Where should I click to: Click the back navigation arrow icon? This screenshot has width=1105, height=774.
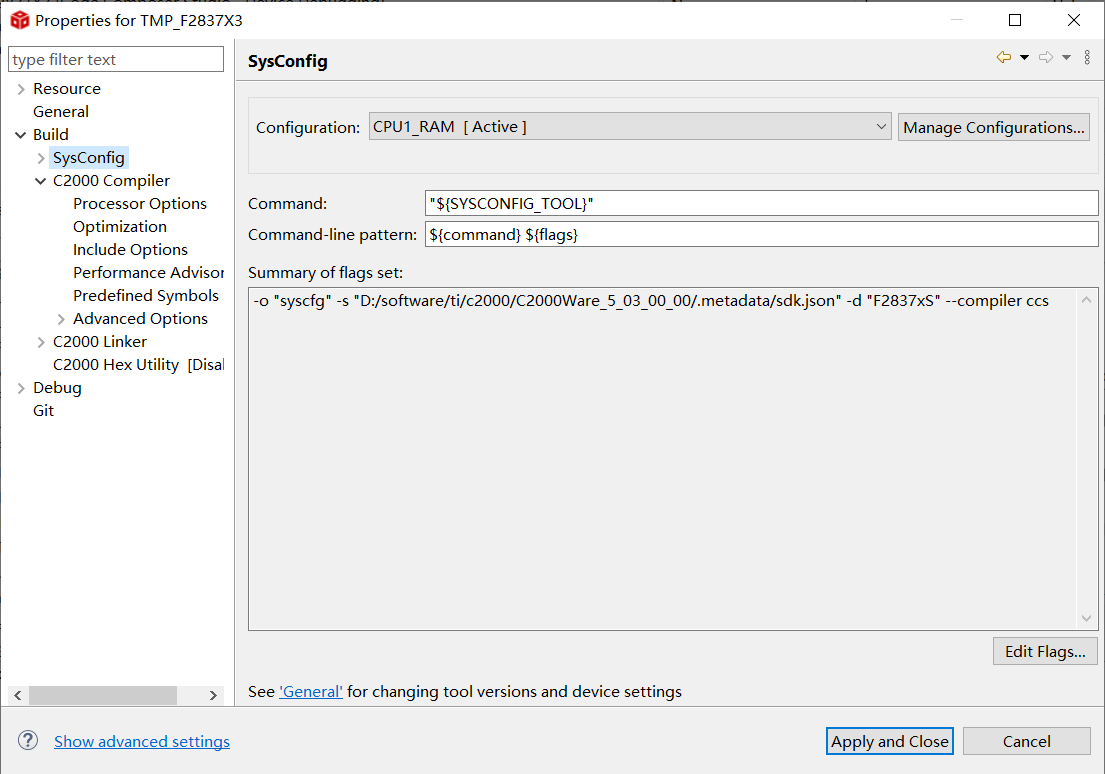pyautogui.click(x=1003, y=58)
